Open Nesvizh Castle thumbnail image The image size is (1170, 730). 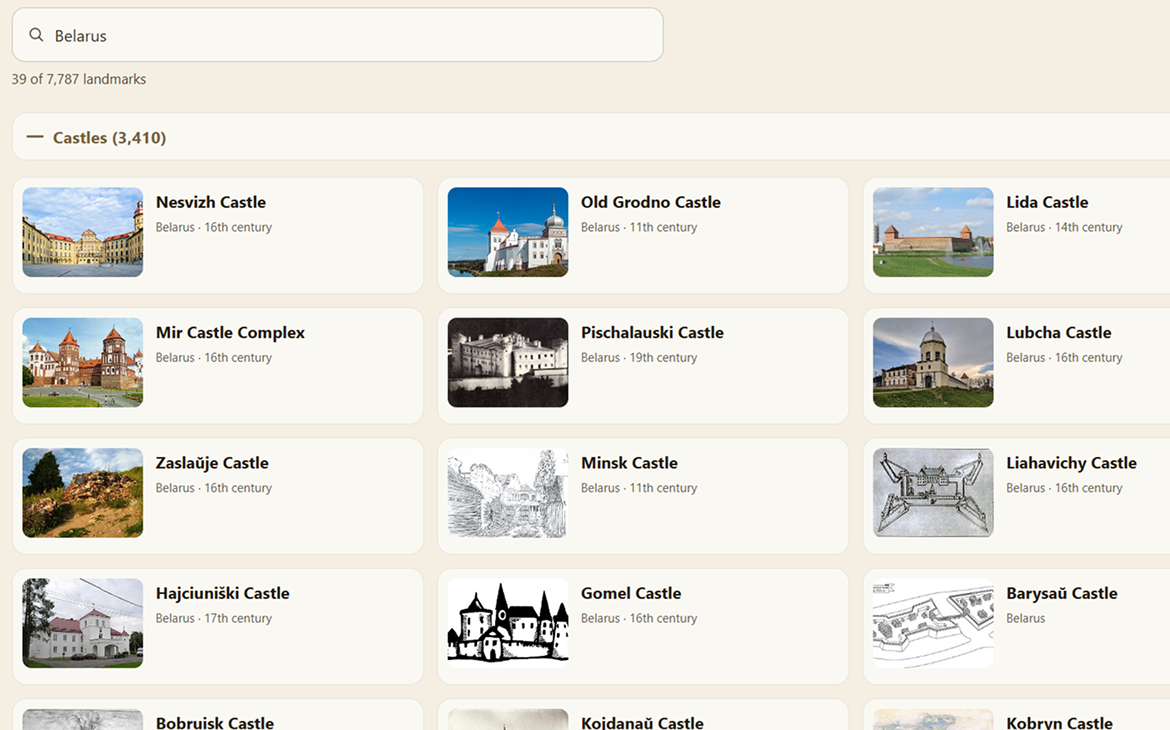tap(83, 232)
